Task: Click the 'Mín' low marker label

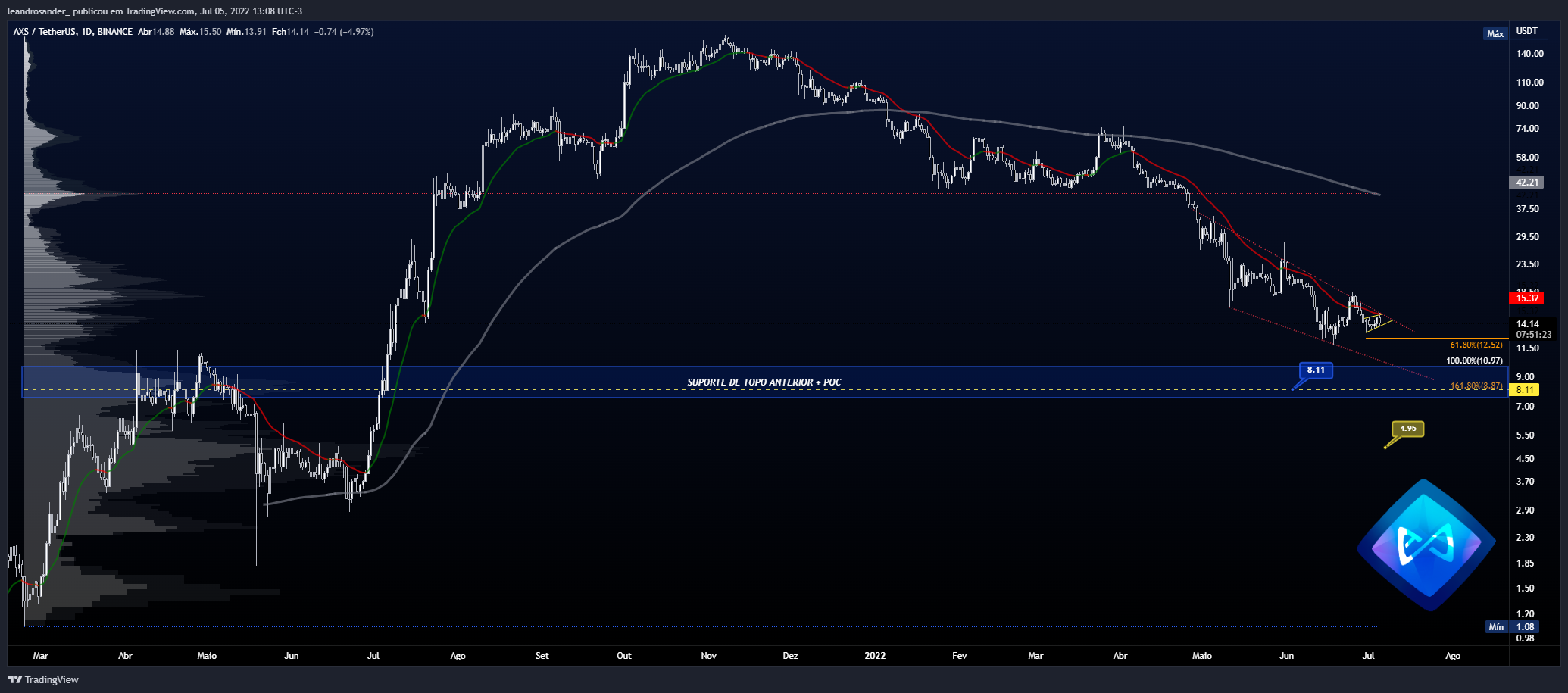Action: tap(1496, 627)
